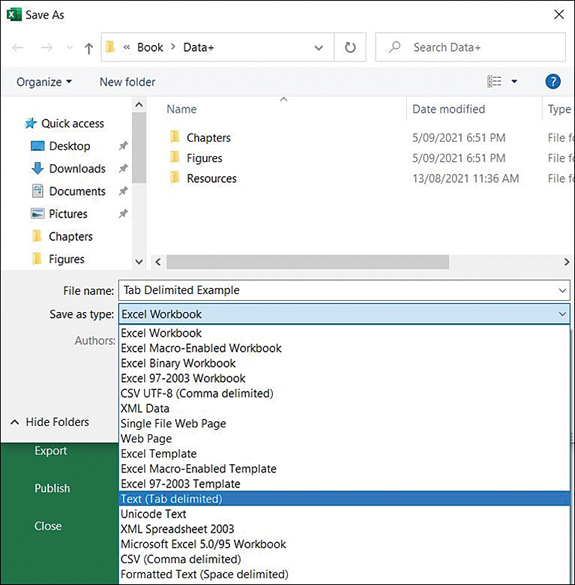Open Documents in the navigation pane
This screenshot has width=575, height=585.
[69, 191]
